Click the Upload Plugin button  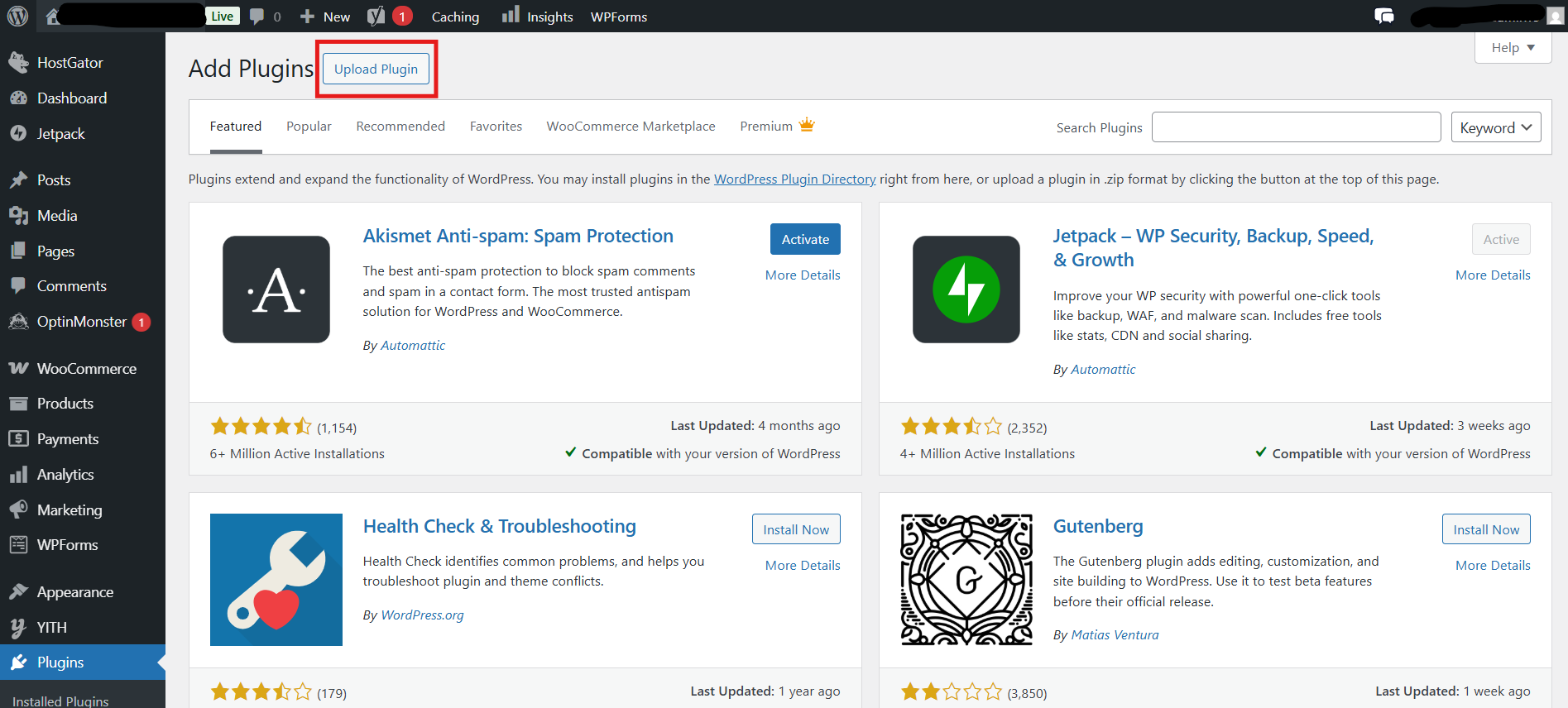376,69
